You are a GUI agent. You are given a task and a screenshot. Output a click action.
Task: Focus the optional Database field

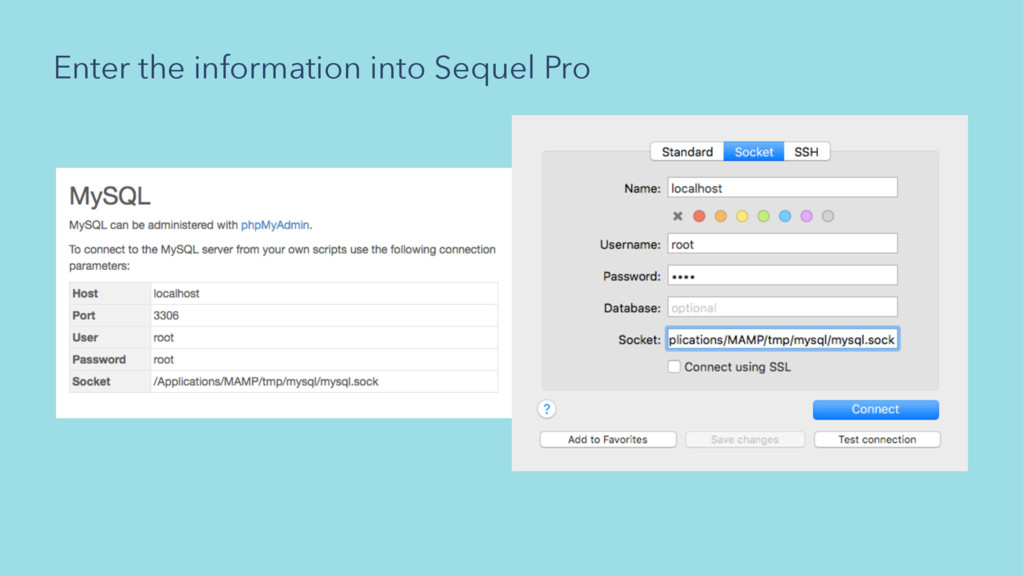point(782,308)
